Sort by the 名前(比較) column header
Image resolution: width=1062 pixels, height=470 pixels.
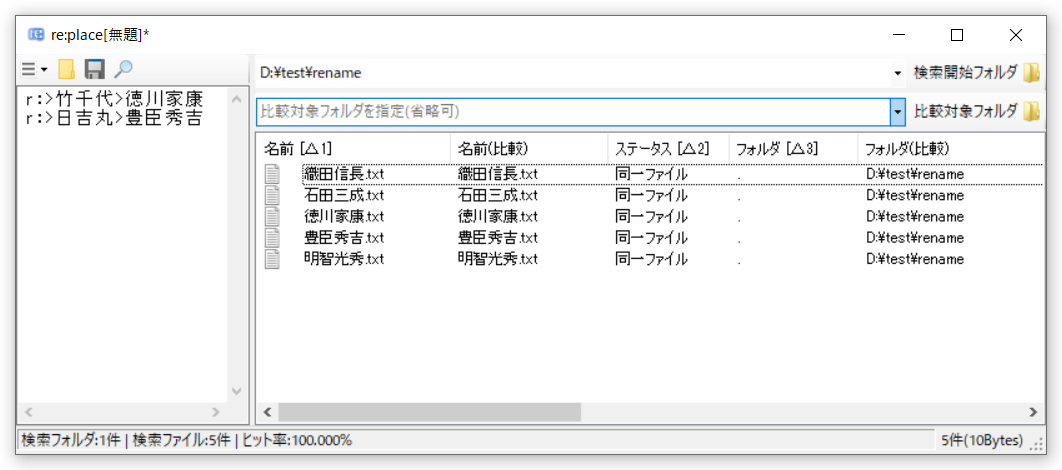coord(529,148)
